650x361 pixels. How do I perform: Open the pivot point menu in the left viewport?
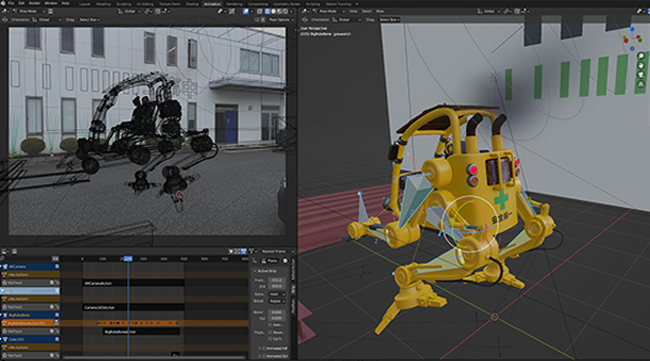(x=148, y=11)
